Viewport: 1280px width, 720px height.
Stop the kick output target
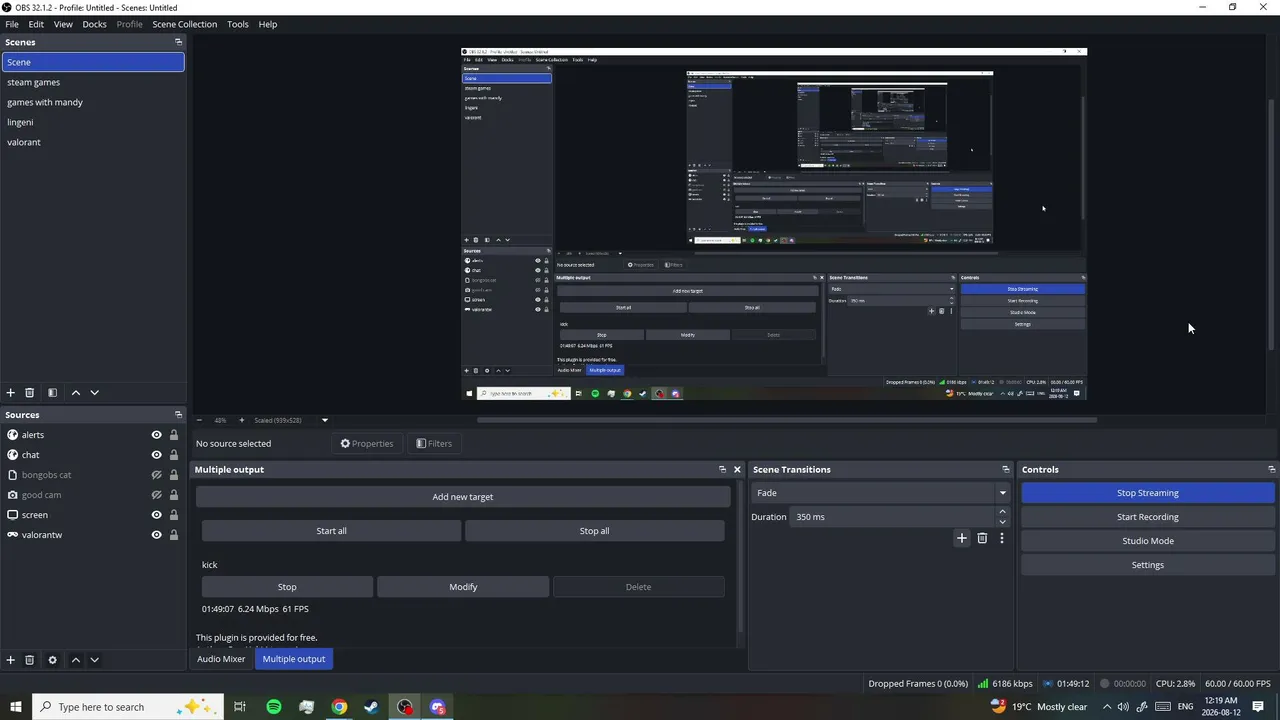pos(287,587)
